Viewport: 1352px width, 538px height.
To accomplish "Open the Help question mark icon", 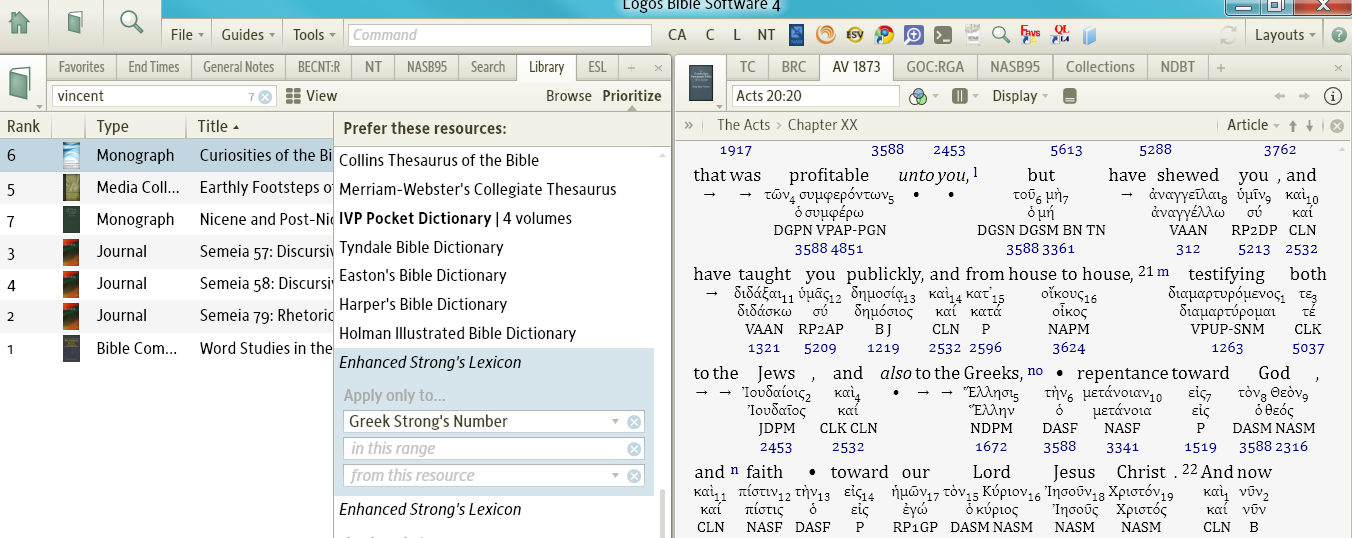I will point(1339,35).
